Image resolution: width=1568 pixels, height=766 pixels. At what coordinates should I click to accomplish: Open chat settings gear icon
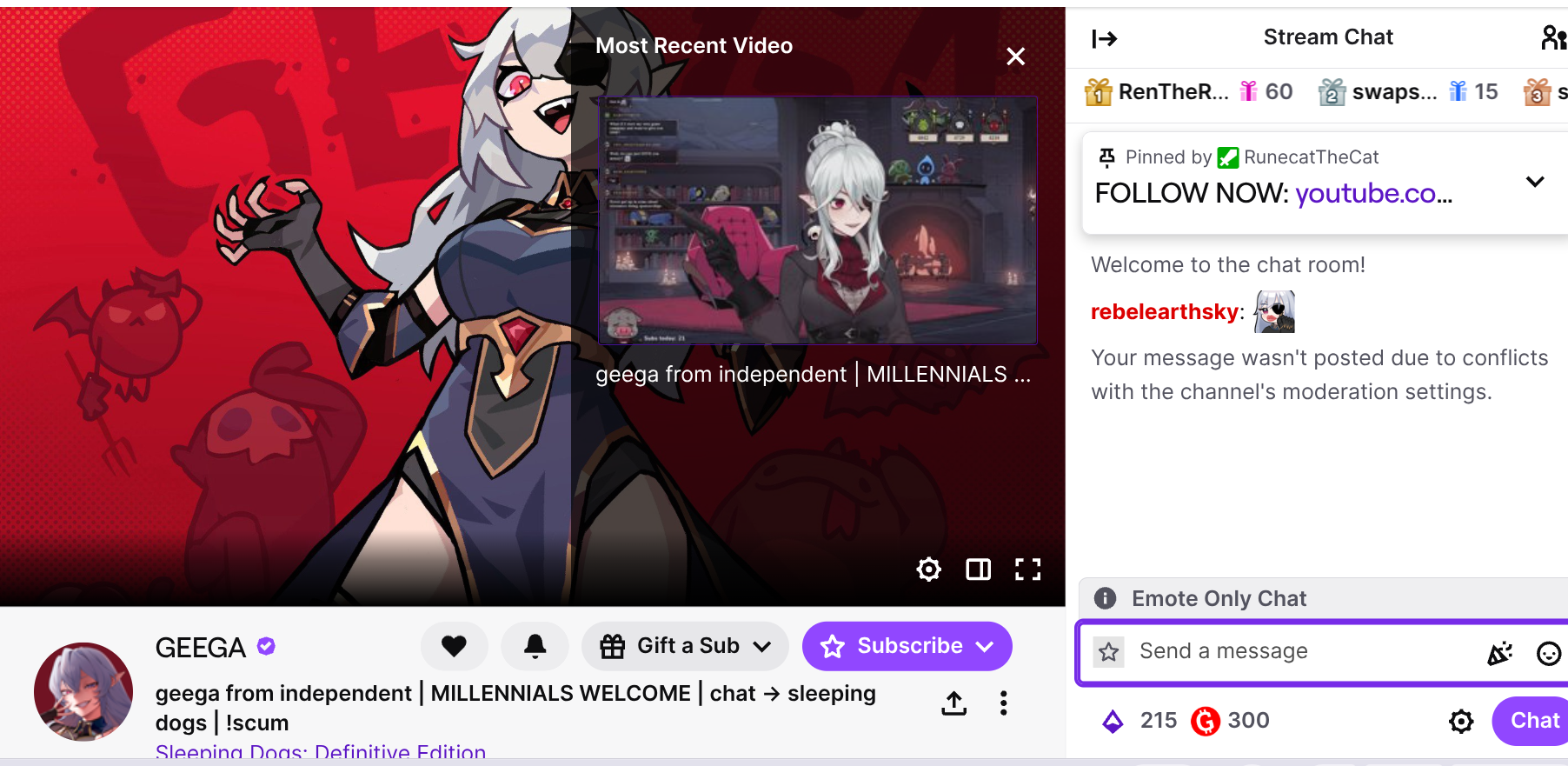click(x=1461, y=721)
